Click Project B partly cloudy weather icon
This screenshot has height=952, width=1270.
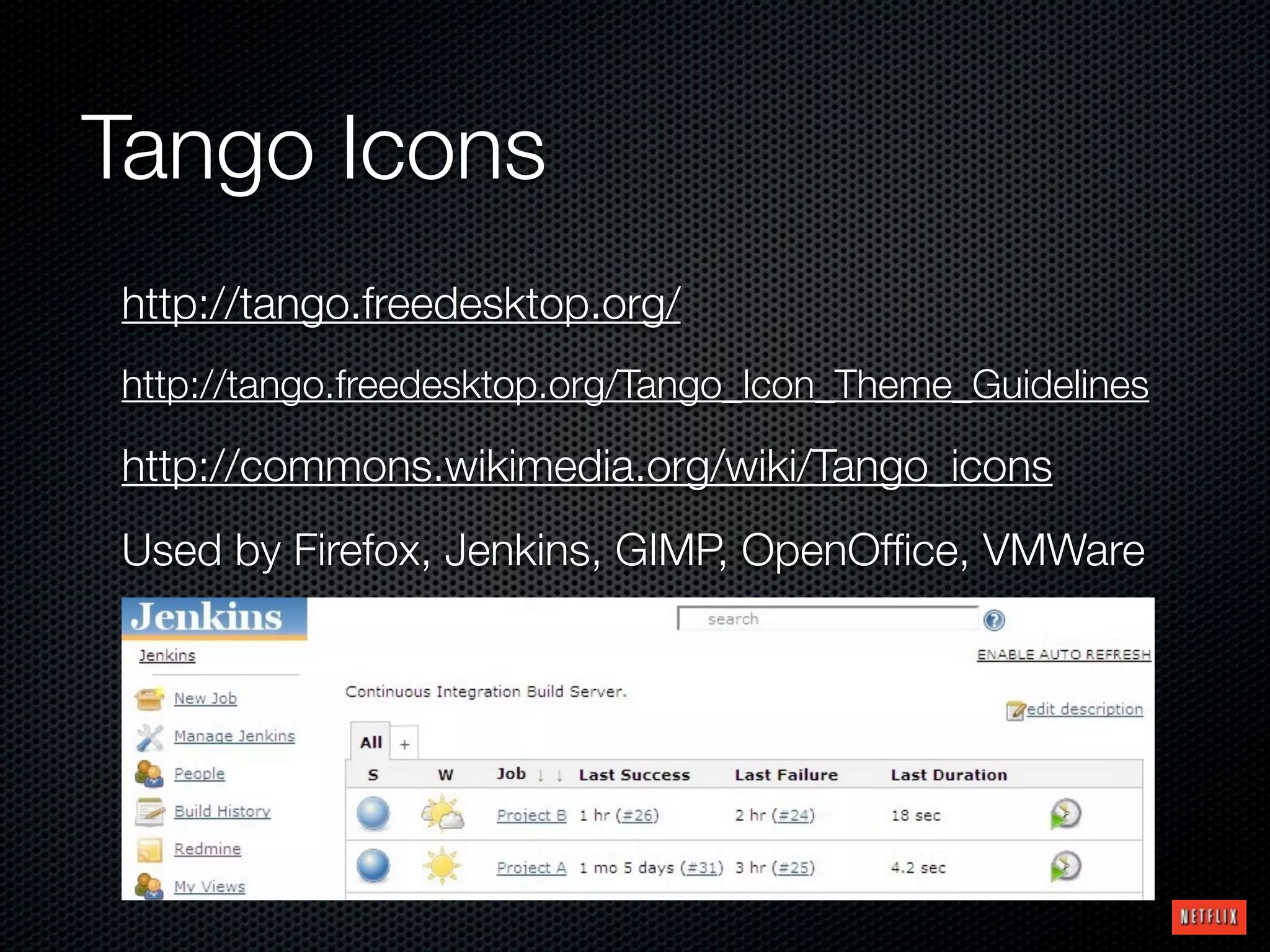(x=442, y=814)
